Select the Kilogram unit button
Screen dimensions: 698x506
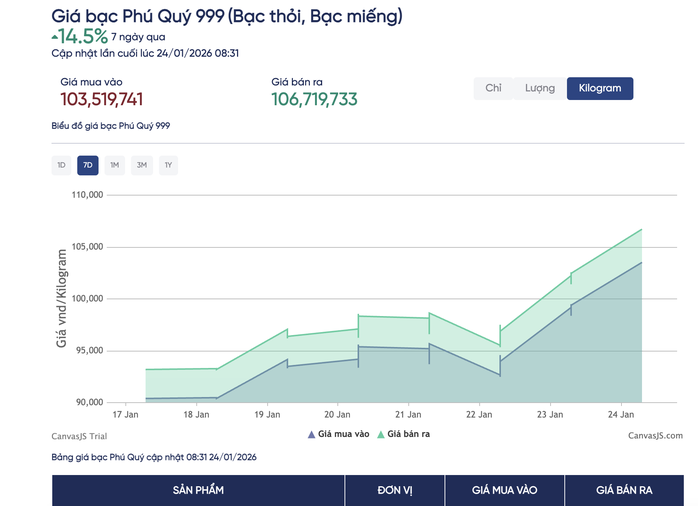600,88
